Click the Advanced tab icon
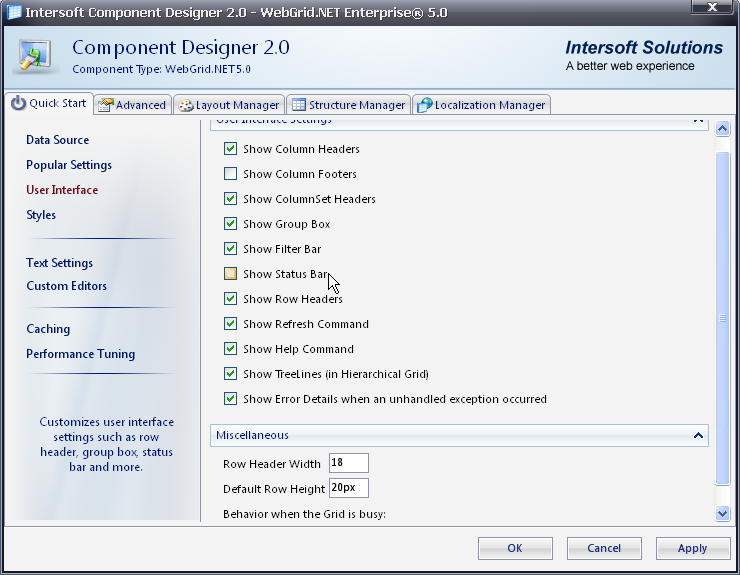Screen dimensions: 740x575 tap(105, 105)
